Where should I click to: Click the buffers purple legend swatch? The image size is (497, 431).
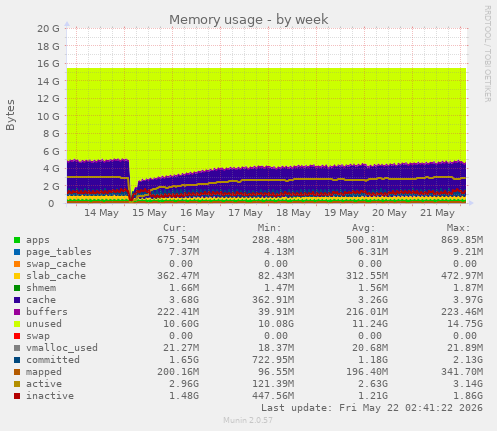tap(17, 312)
